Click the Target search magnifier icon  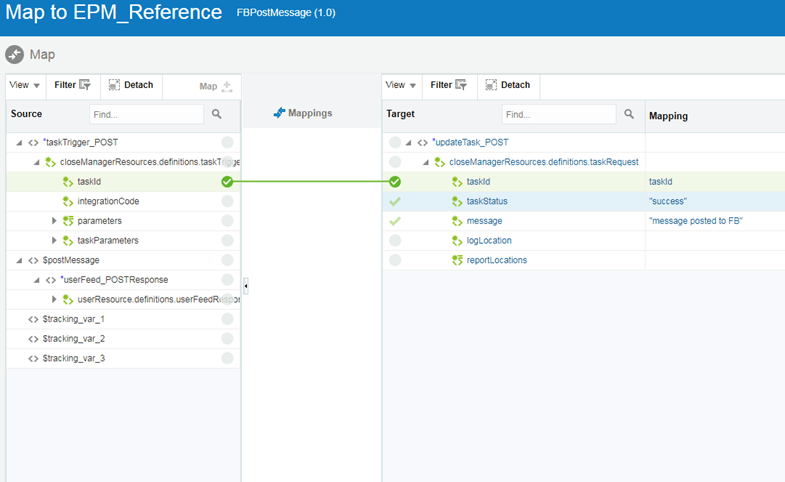click(x=629, y=114)
